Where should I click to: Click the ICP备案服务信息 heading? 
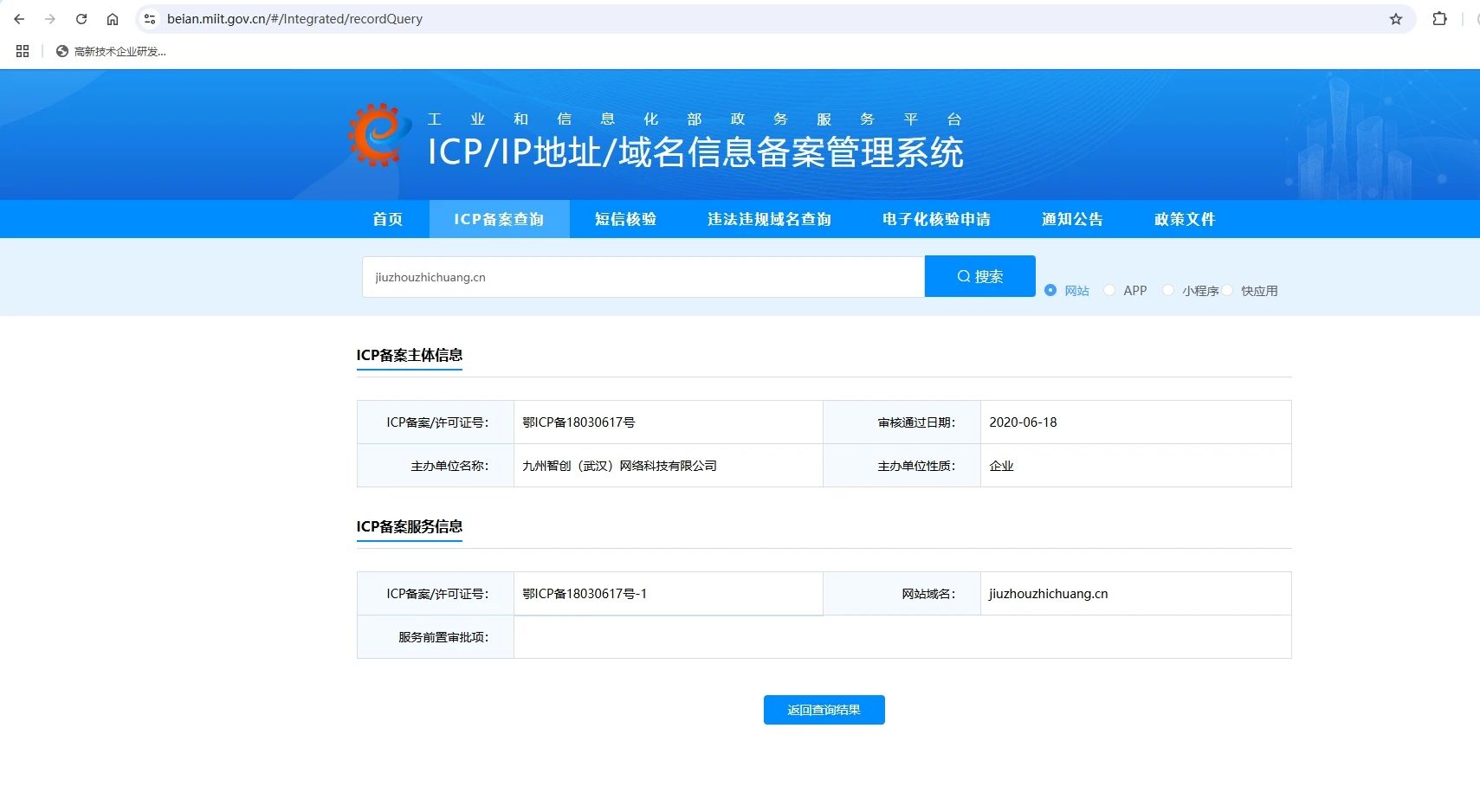click(x=410, y=526)
